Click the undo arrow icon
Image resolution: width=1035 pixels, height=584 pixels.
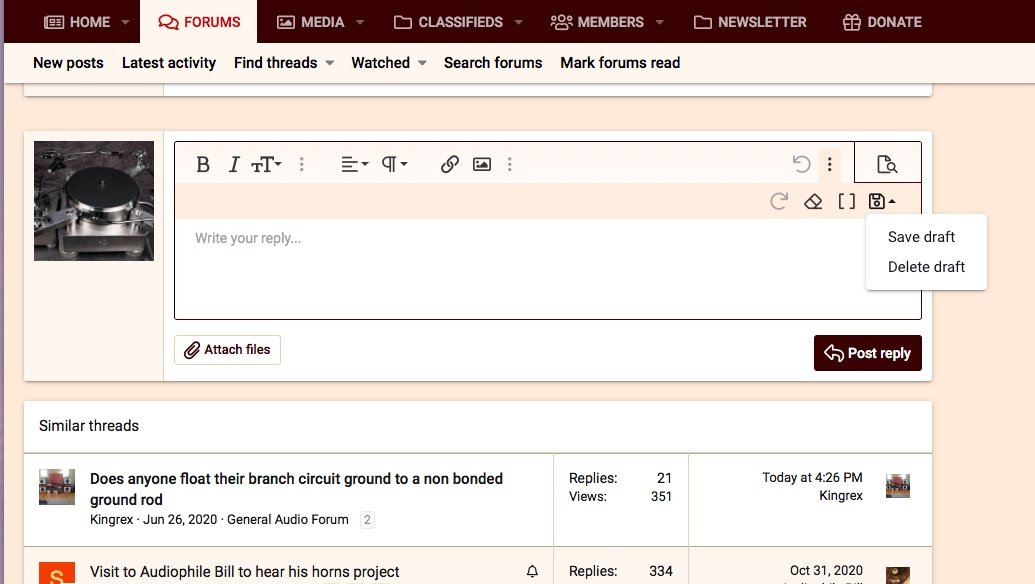[800, 164]
